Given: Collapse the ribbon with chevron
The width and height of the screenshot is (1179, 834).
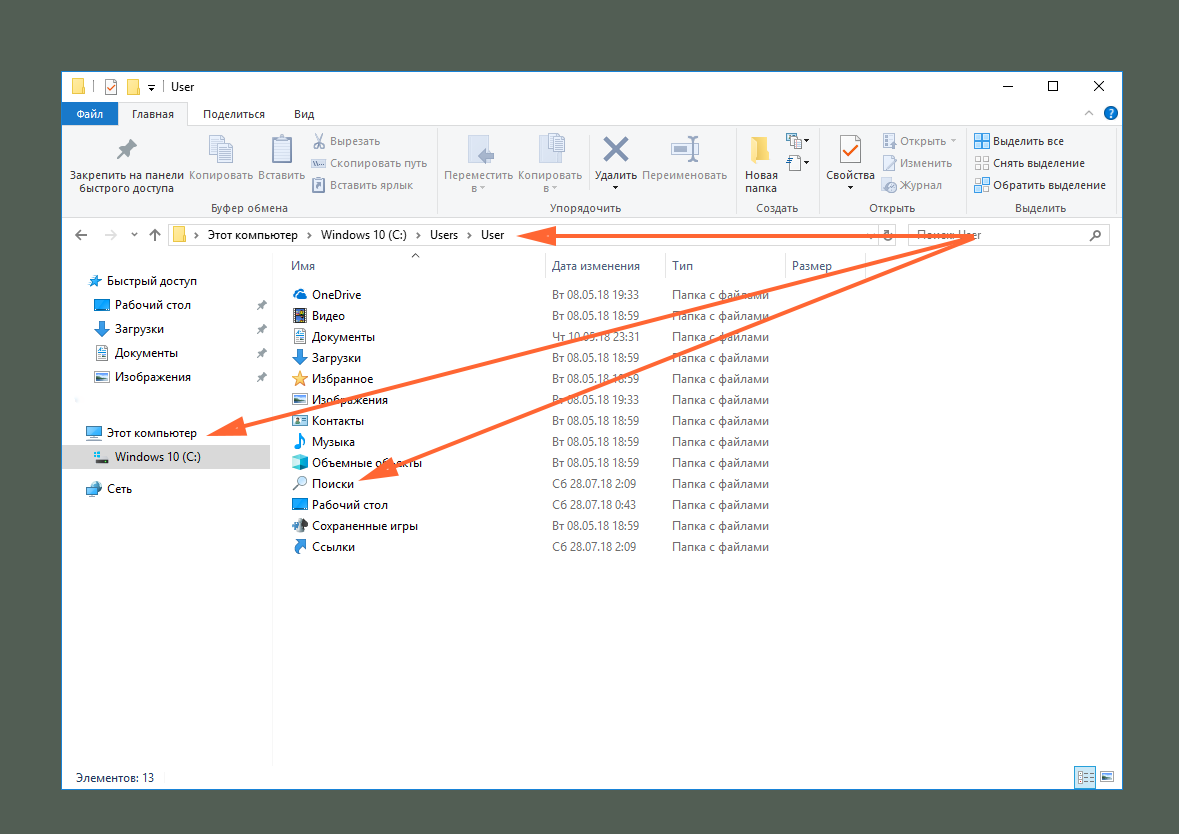Looking at the screenshot, I should pos(1089,114).
